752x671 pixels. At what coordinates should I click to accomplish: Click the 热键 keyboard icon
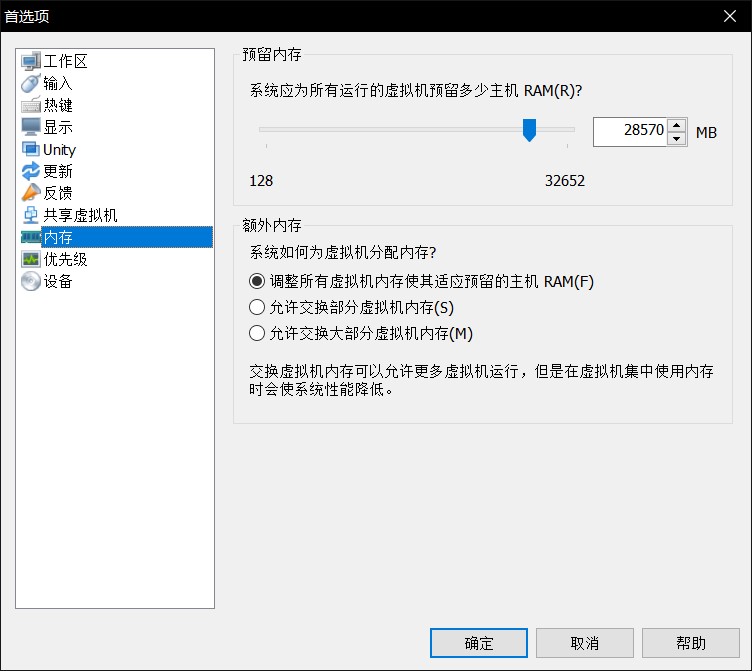[x=31, y=105]
